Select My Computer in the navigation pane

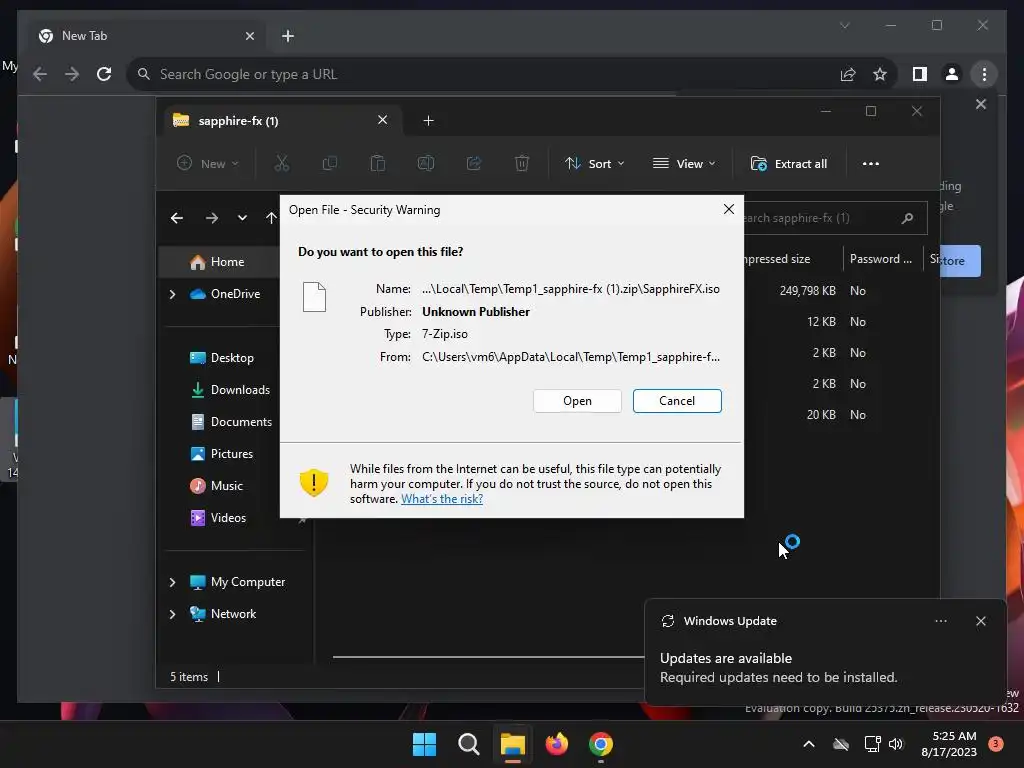point(237,582)
